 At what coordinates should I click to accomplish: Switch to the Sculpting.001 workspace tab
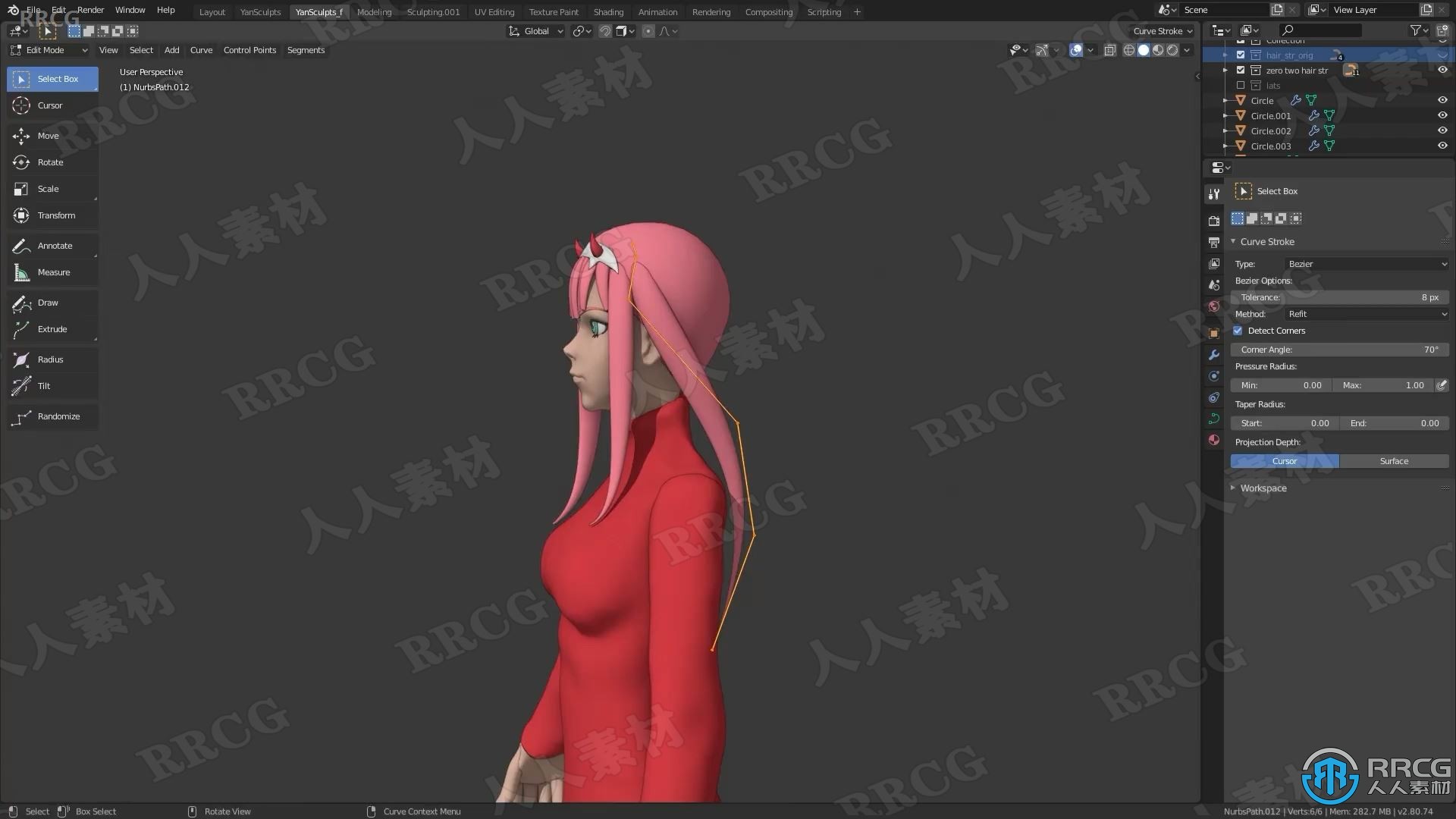pyautogui.click(x=433, y=12)
